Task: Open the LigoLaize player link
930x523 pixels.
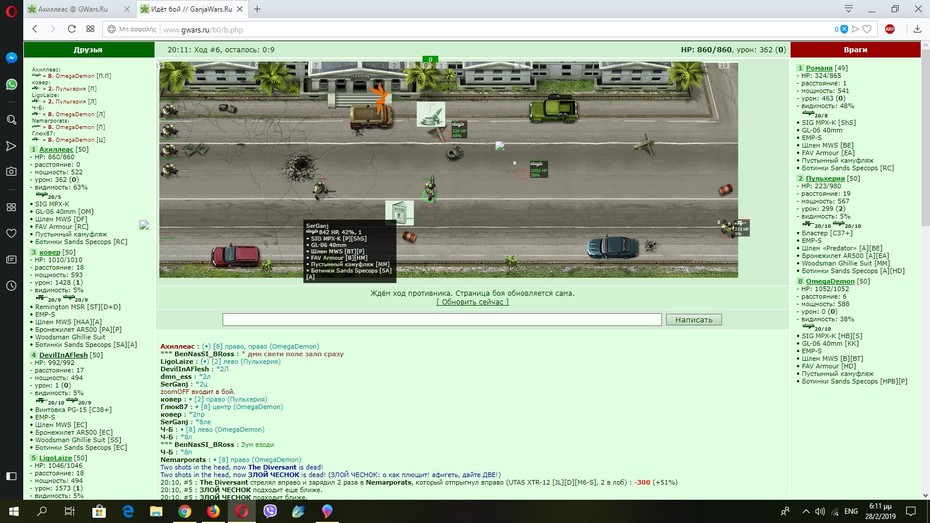Action: [55, 458]
